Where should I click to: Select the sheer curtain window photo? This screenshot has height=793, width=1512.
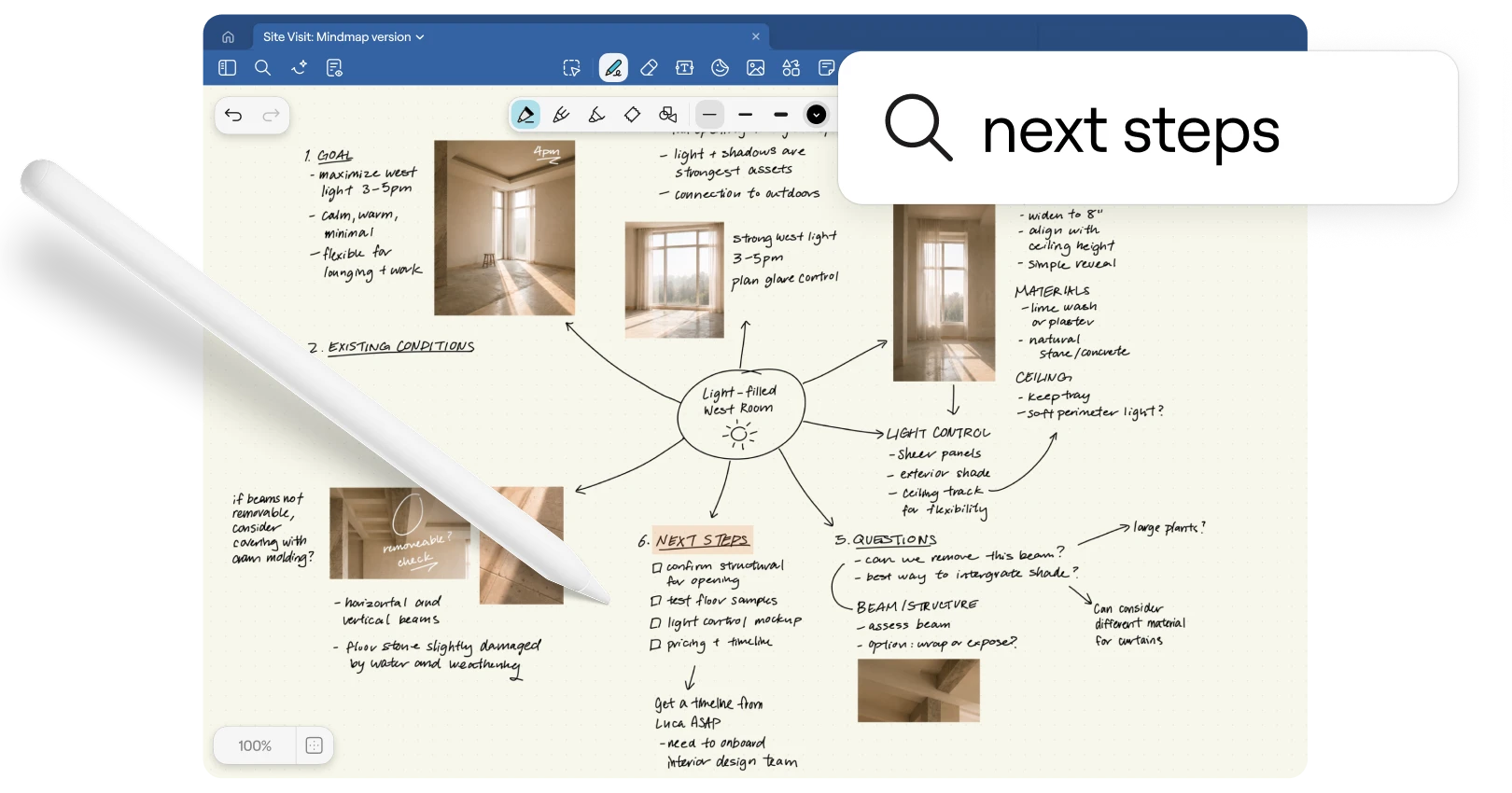(945, 293)
